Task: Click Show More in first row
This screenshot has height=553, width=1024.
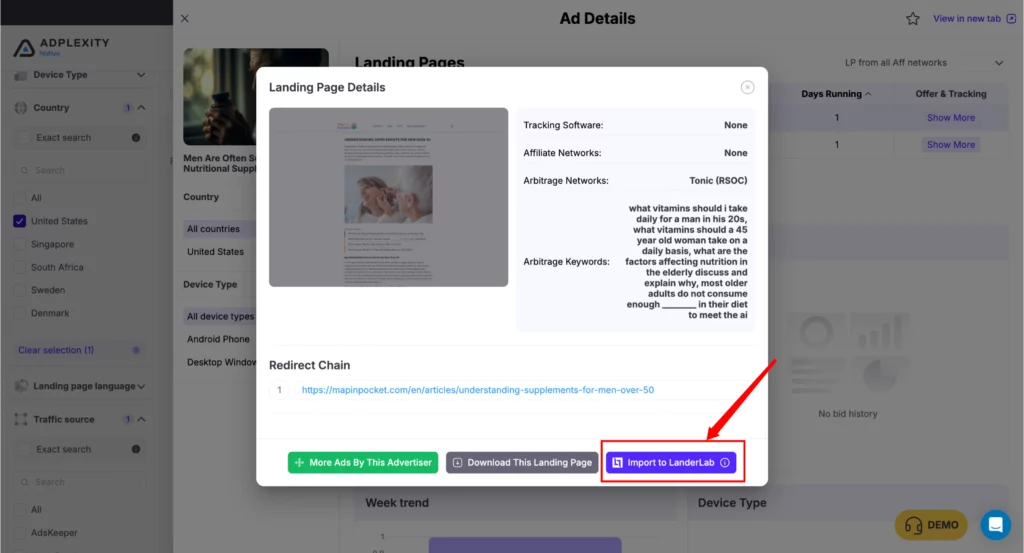Action: tap(951, 118)
